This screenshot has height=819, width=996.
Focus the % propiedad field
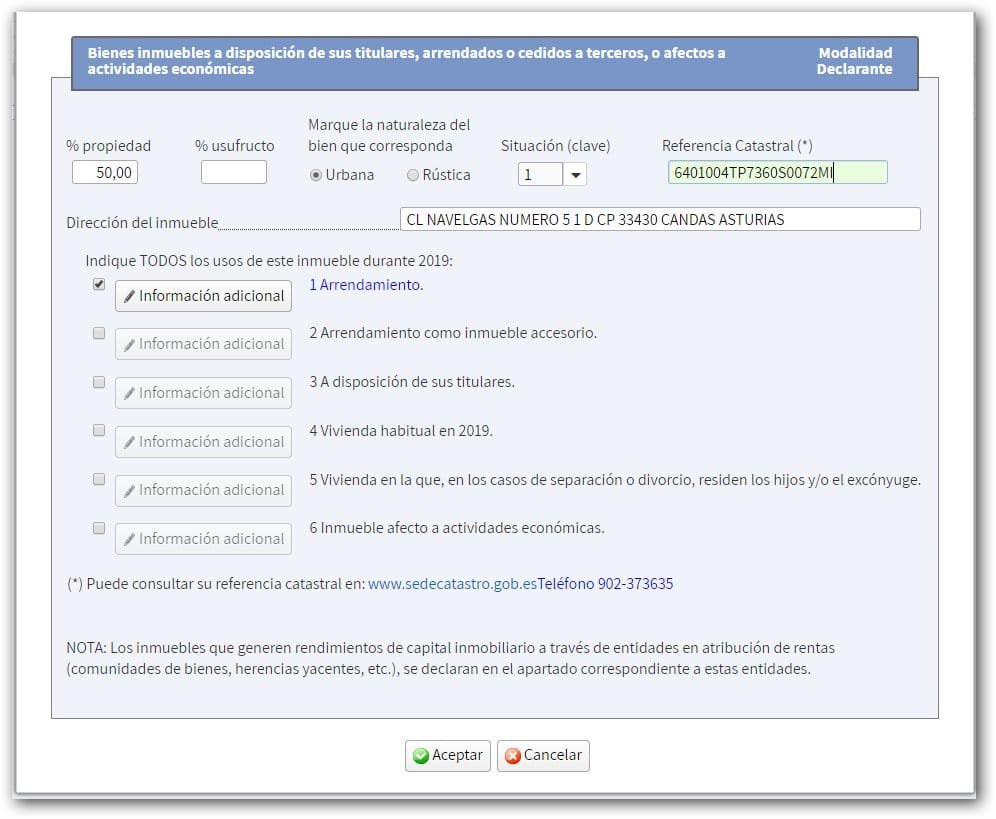(105, 172)
